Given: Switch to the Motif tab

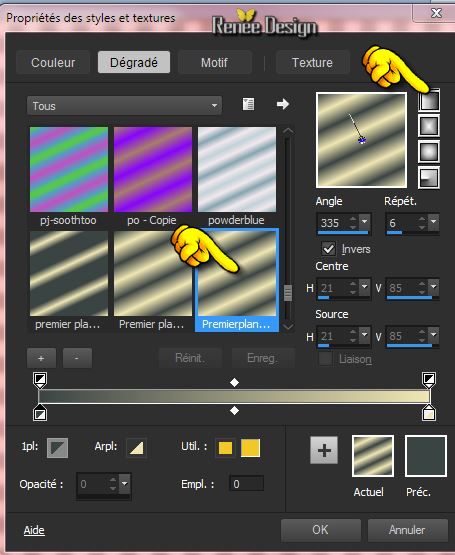Looking at the screenshot, I should coord(215,63).
